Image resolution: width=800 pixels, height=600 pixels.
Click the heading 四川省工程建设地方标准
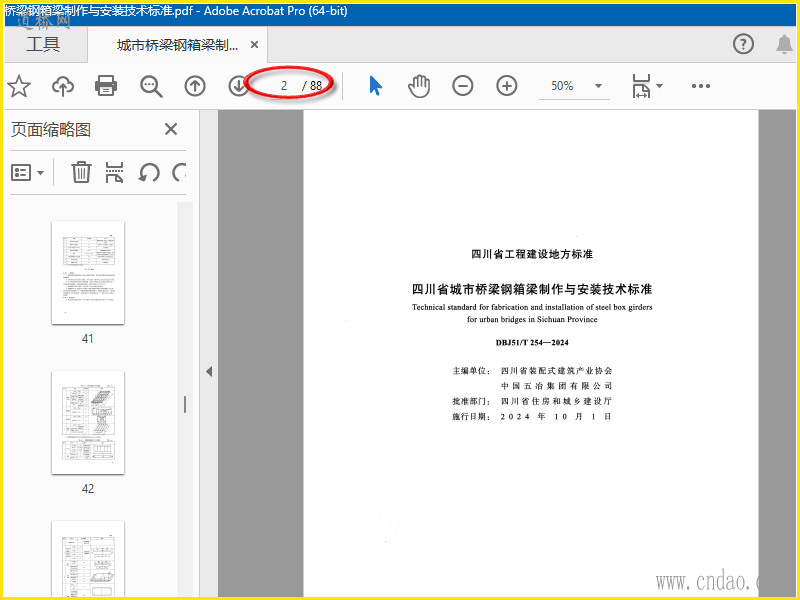click(x=532, y=254)
